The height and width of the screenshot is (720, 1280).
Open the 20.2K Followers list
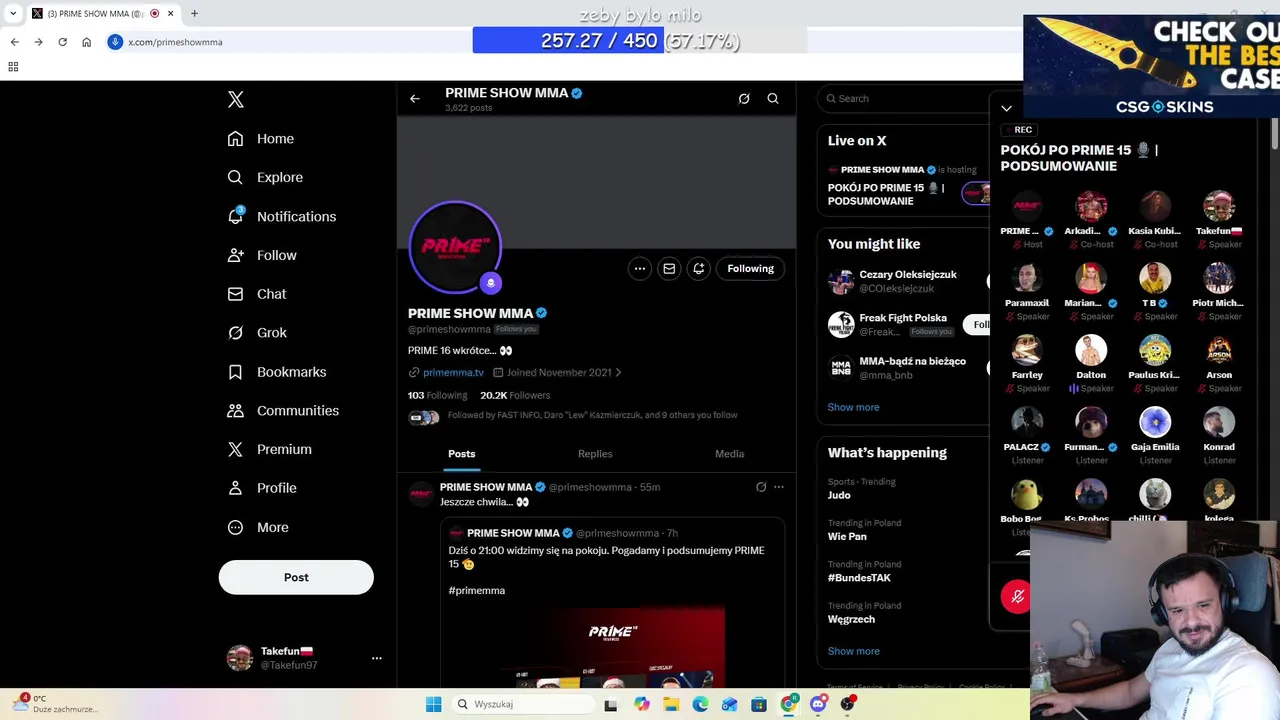(x=515, y=395)
